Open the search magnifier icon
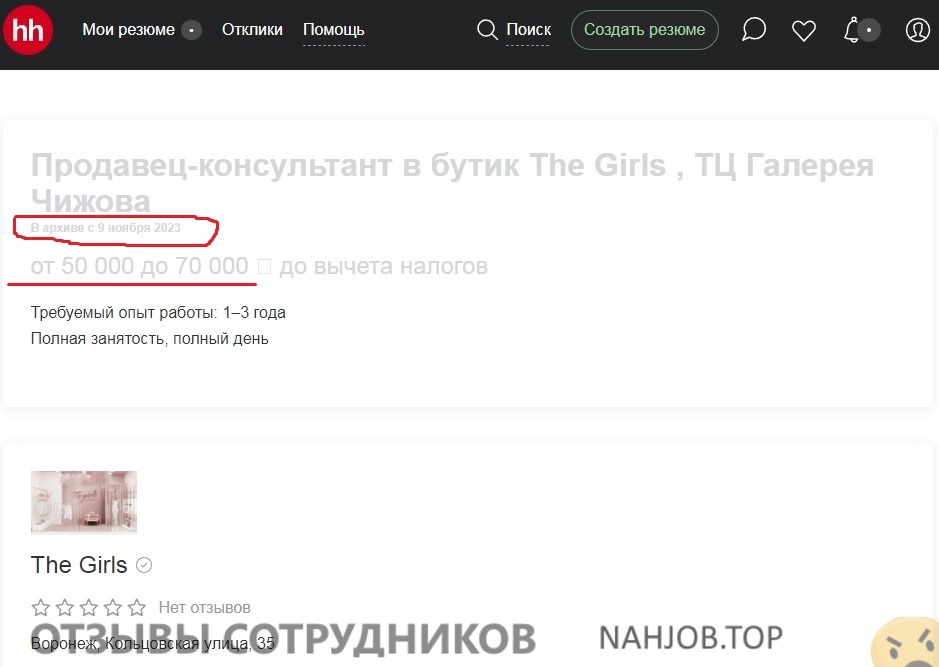Viewport: 939px width, 667px height. click(x=487, y=29)
